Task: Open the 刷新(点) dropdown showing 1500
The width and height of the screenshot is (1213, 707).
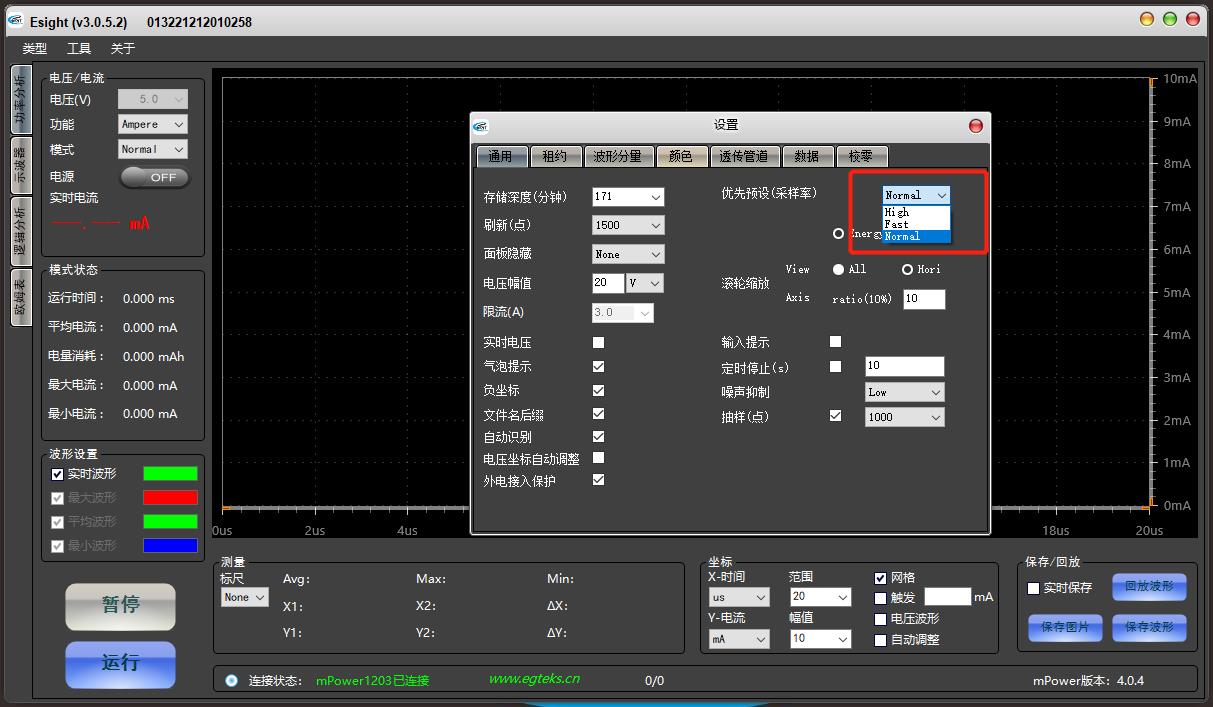Action: click(x=627, y=226)
